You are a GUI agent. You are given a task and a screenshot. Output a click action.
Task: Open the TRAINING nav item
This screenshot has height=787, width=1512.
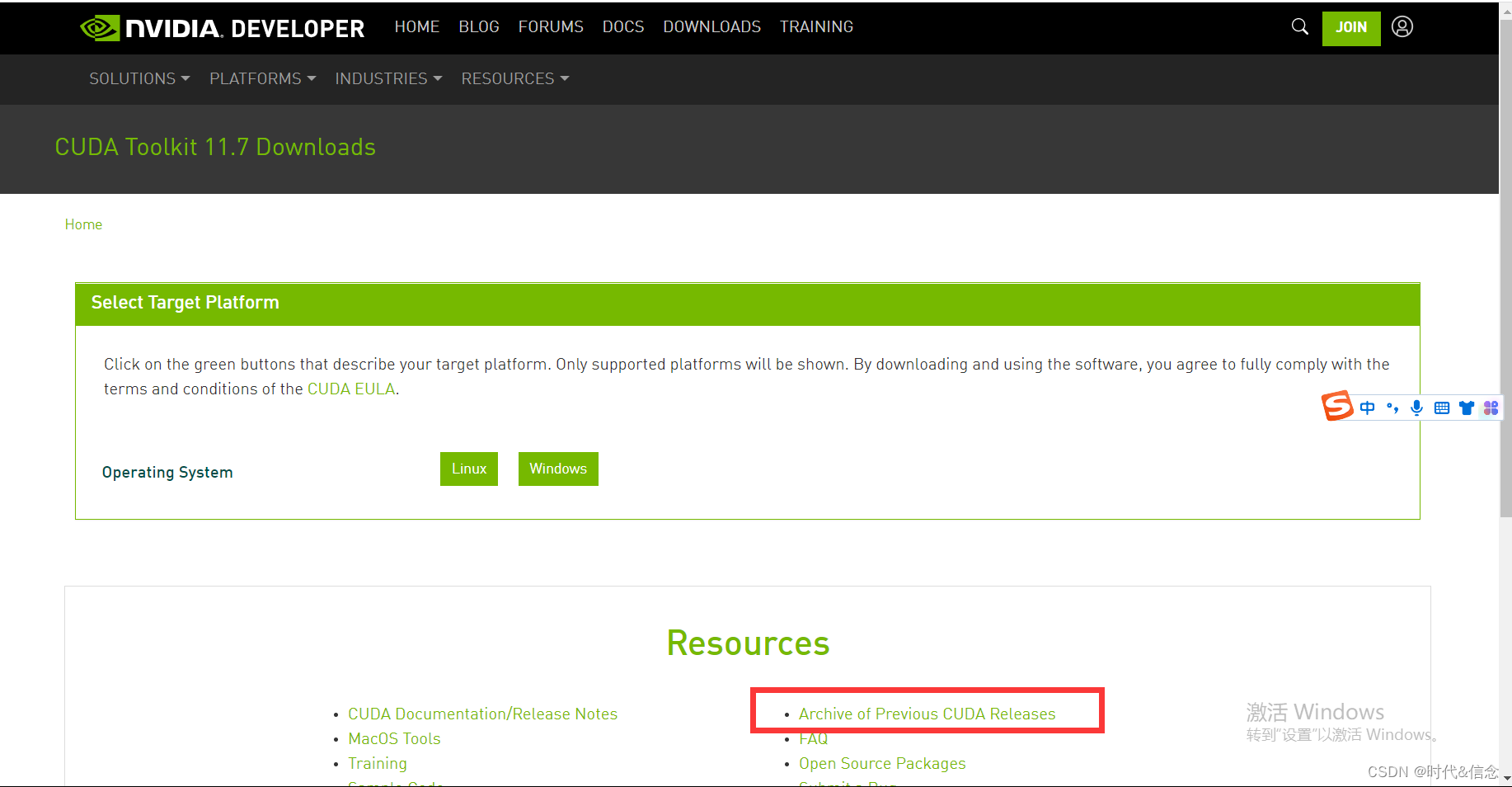pyautogui.click(x=817, y=26)
